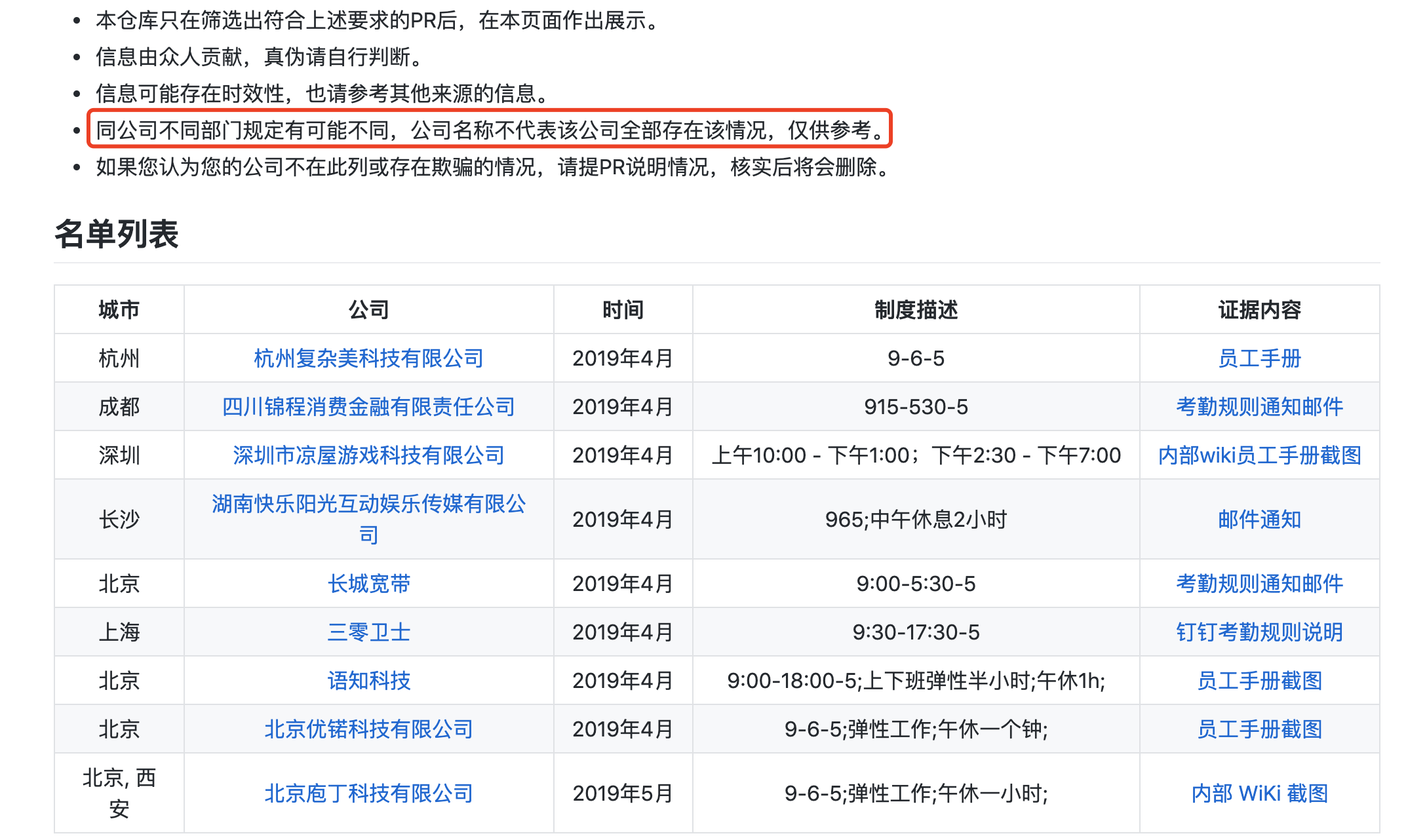Image resolution: width=1408 pixels, height=840 pixels.
Task: Click the 成都 city cell
Action: pyautogui.click(x=119, y=407)
